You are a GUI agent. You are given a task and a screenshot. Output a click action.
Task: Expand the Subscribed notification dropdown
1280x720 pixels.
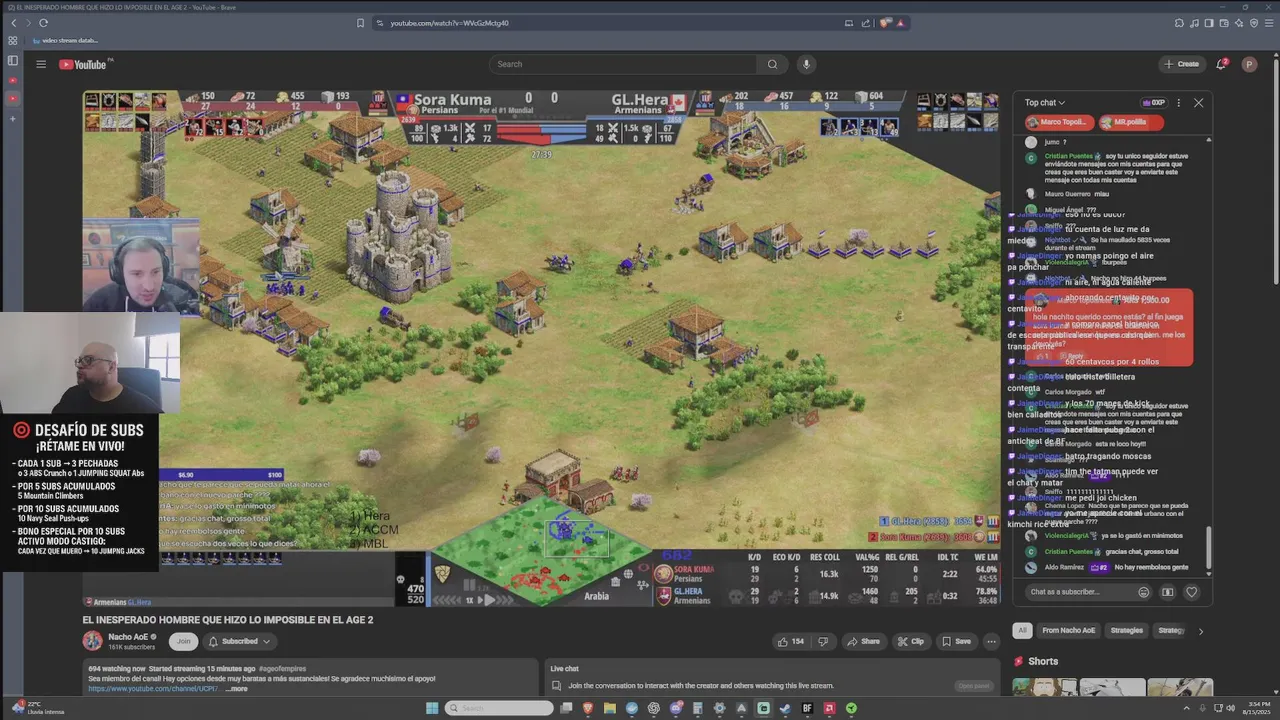point(239,641)
